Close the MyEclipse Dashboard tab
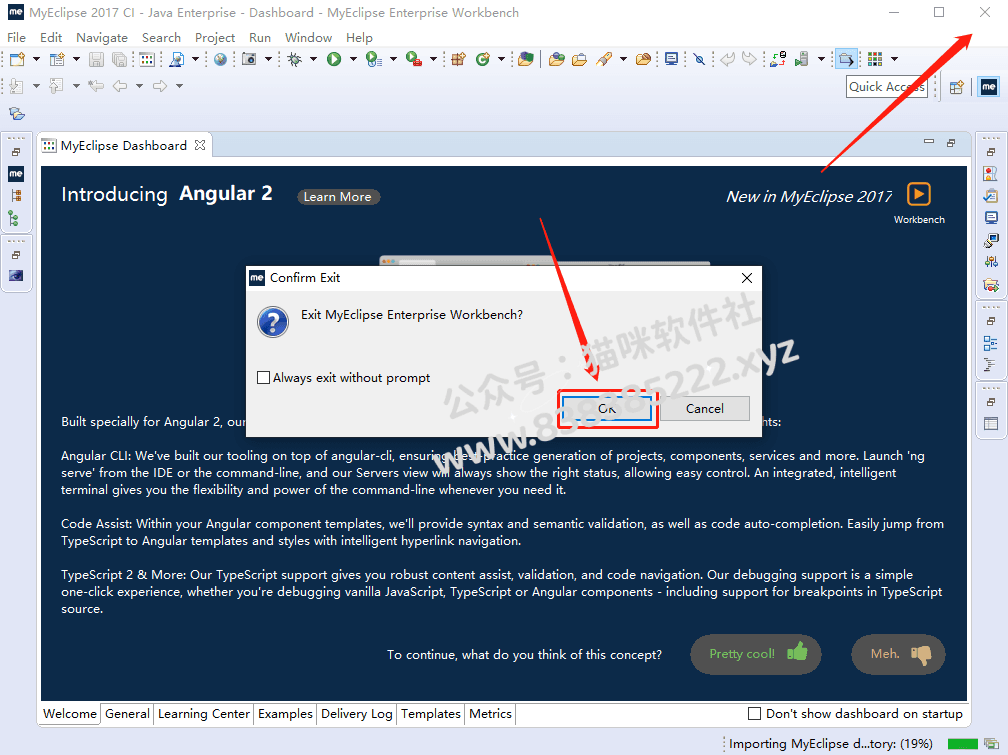 click(200, 145)
